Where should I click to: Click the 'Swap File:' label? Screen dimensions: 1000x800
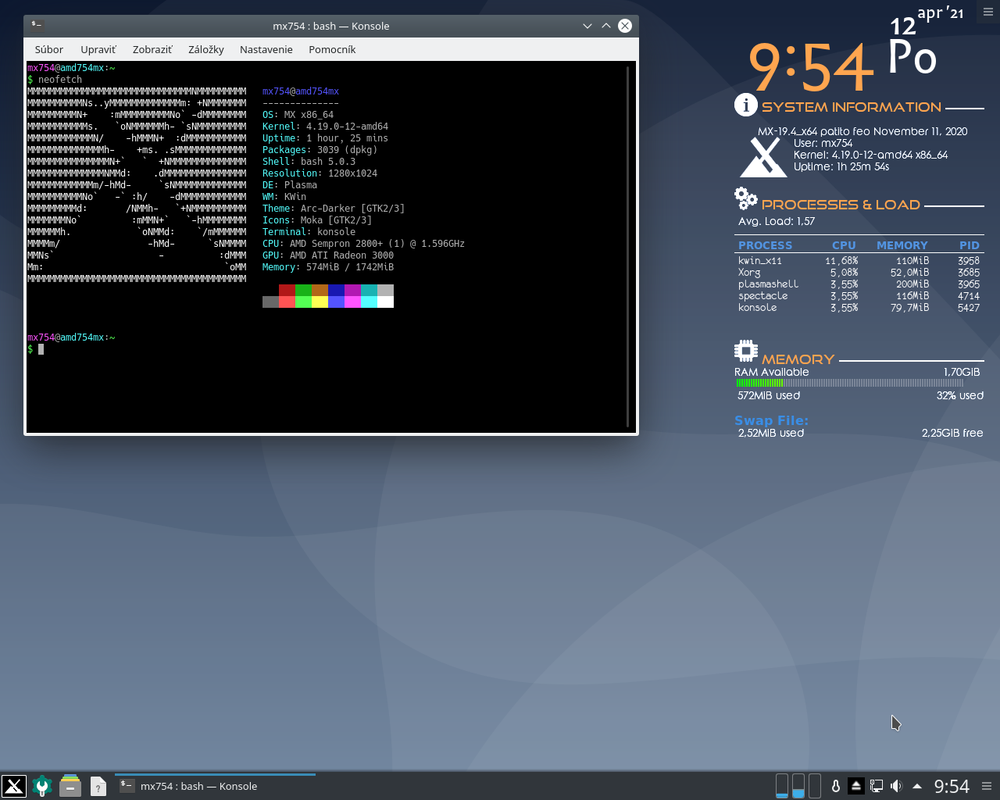click(771, 420)
